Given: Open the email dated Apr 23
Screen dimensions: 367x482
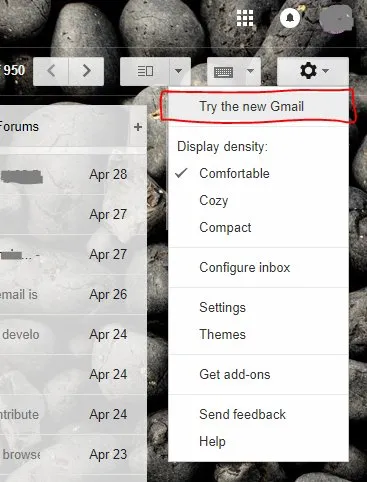Looking at the screenshot, I should tap(73, 454).
